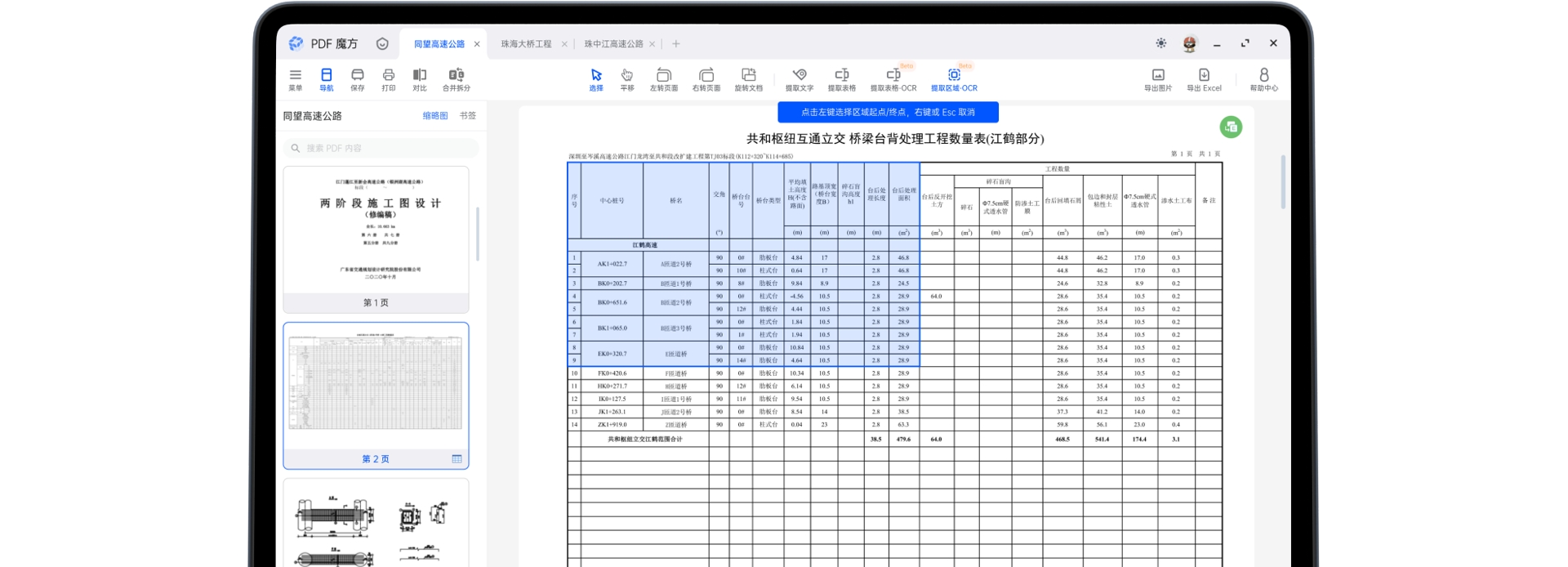This screenshot has width=1568, height=567.
Task: Click the 旋转文档 rotate document icon
Action: tap(749, 79)
